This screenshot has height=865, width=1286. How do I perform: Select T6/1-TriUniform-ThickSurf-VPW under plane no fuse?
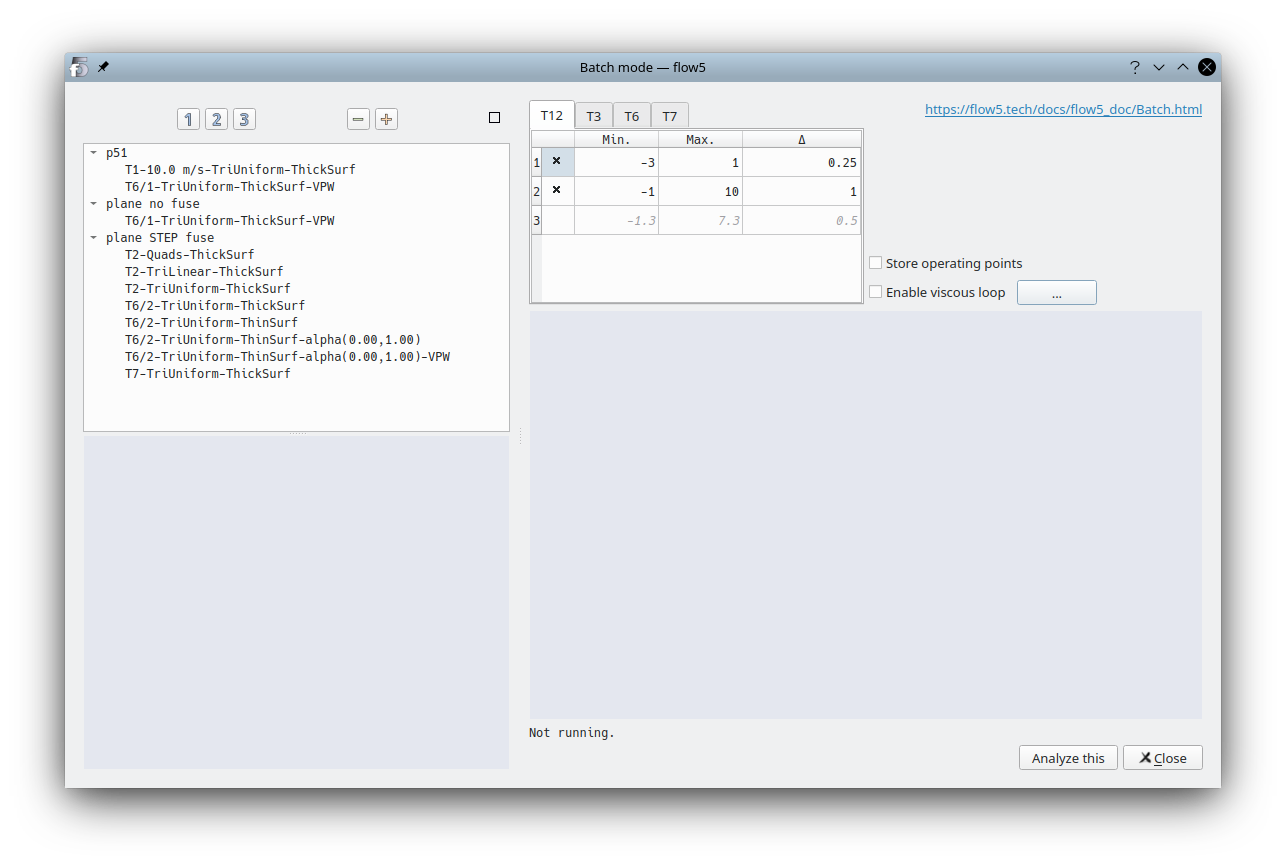[230, 221]
